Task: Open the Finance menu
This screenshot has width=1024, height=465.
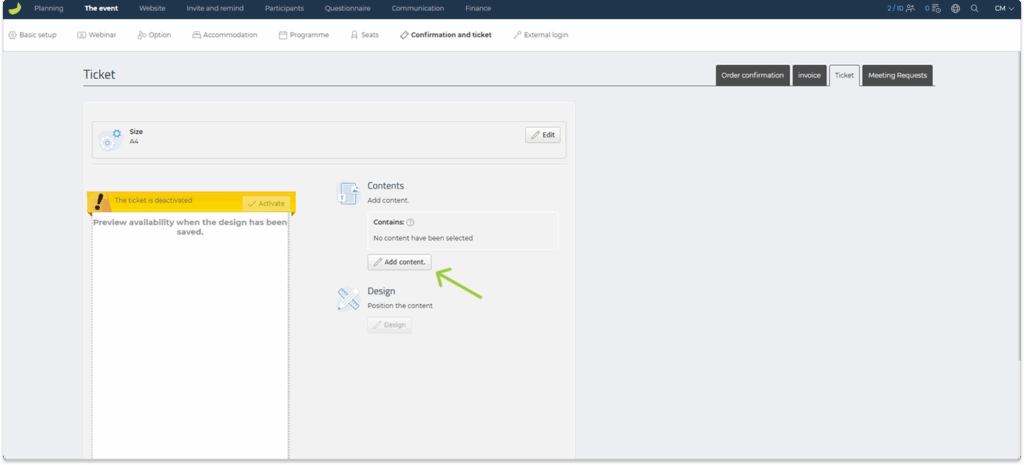Action: pos(478,8)
